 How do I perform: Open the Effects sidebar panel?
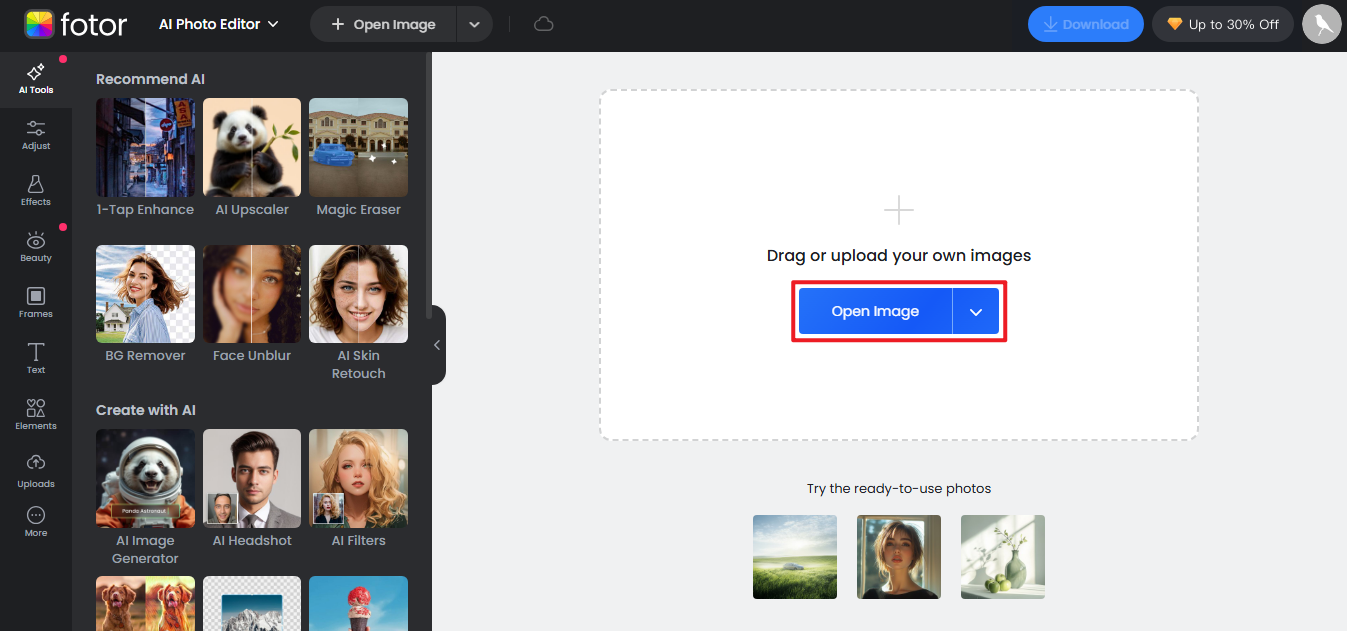tap(36, 191)
